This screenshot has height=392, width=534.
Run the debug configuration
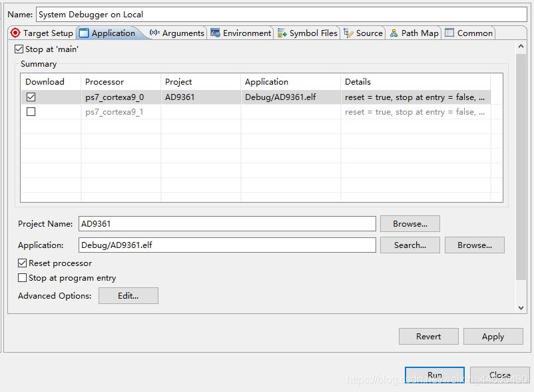coord(435,375)
